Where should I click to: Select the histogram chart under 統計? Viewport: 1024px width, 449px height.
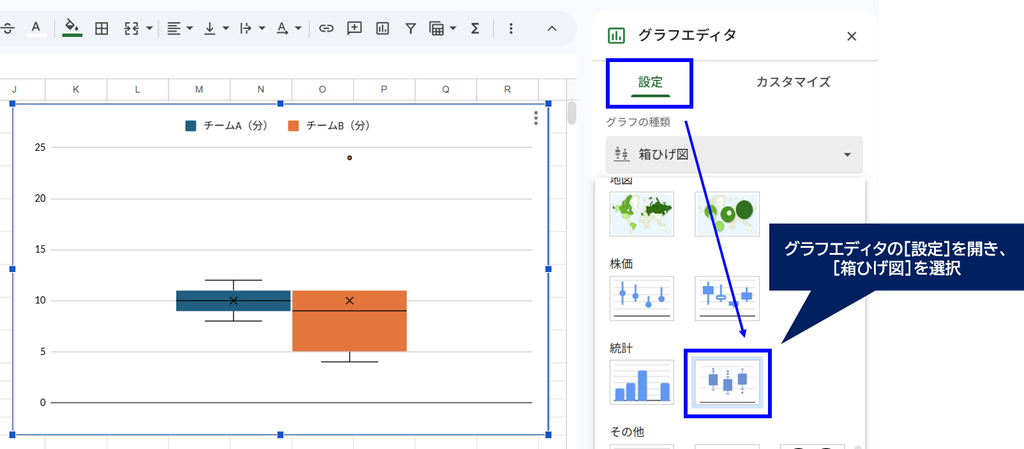[642, 382]
